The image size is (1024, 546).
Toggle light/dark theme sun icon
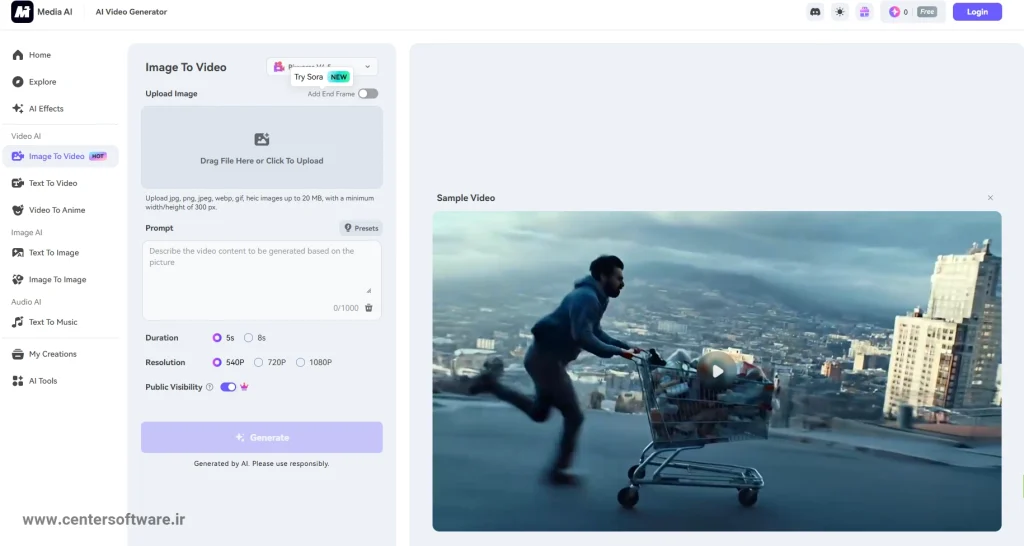pos(840,12)
